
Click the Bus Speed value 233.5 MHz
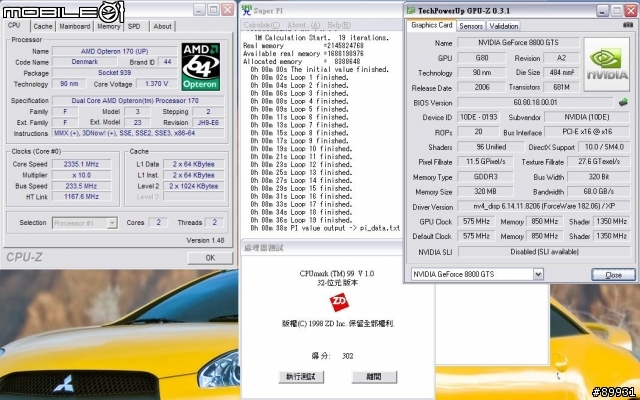pos(81,186)
